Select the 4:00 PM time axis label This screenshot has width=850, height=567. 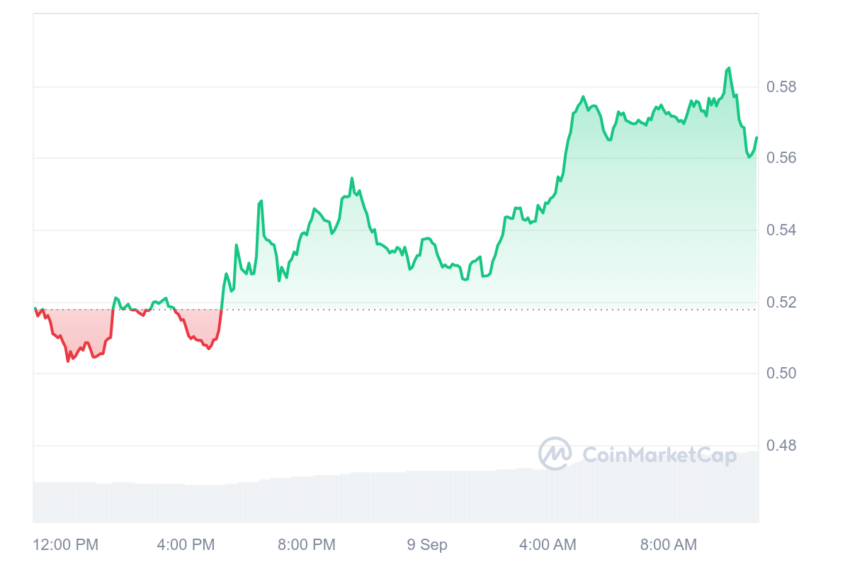click(186, 544)
